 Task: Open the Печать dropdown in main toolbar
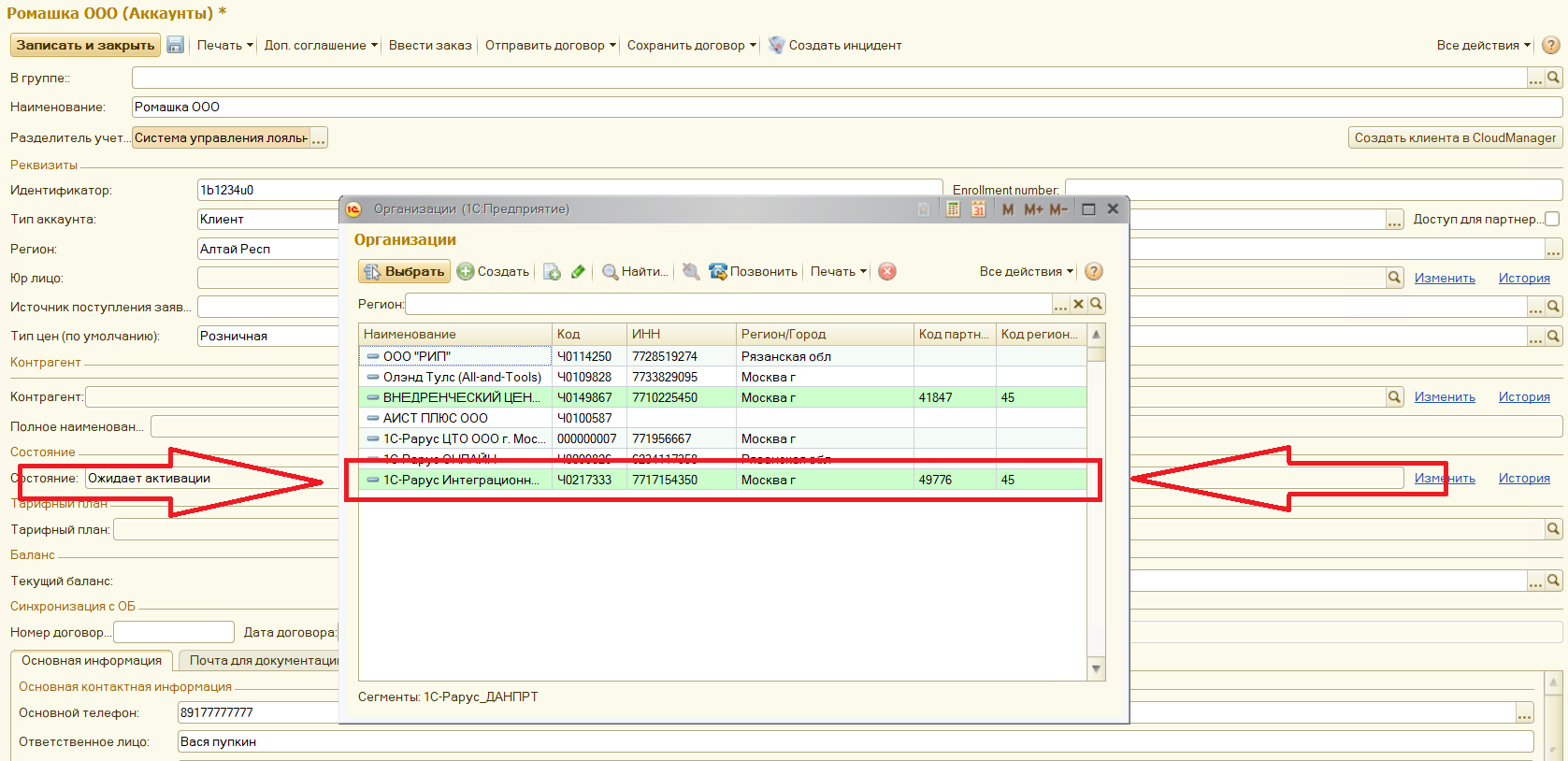click(225, 45)
